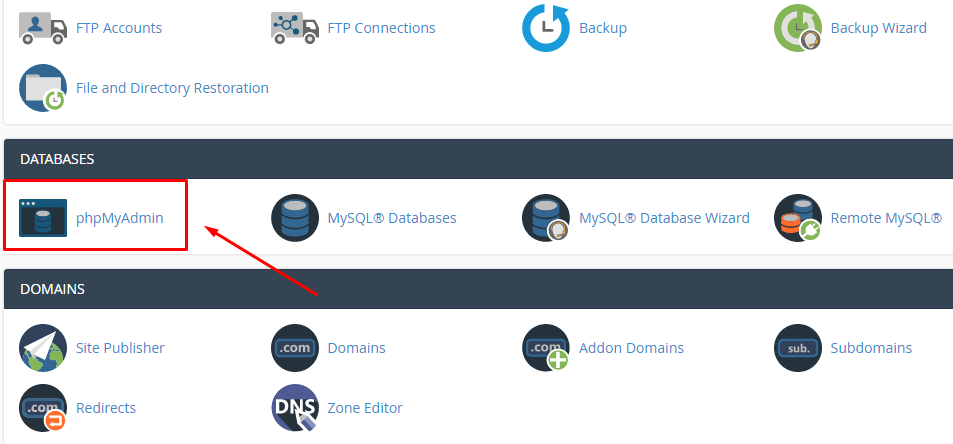Open the phpMyAdmin window icon
This screenshot has height=444, width=953.
point(43,217)
